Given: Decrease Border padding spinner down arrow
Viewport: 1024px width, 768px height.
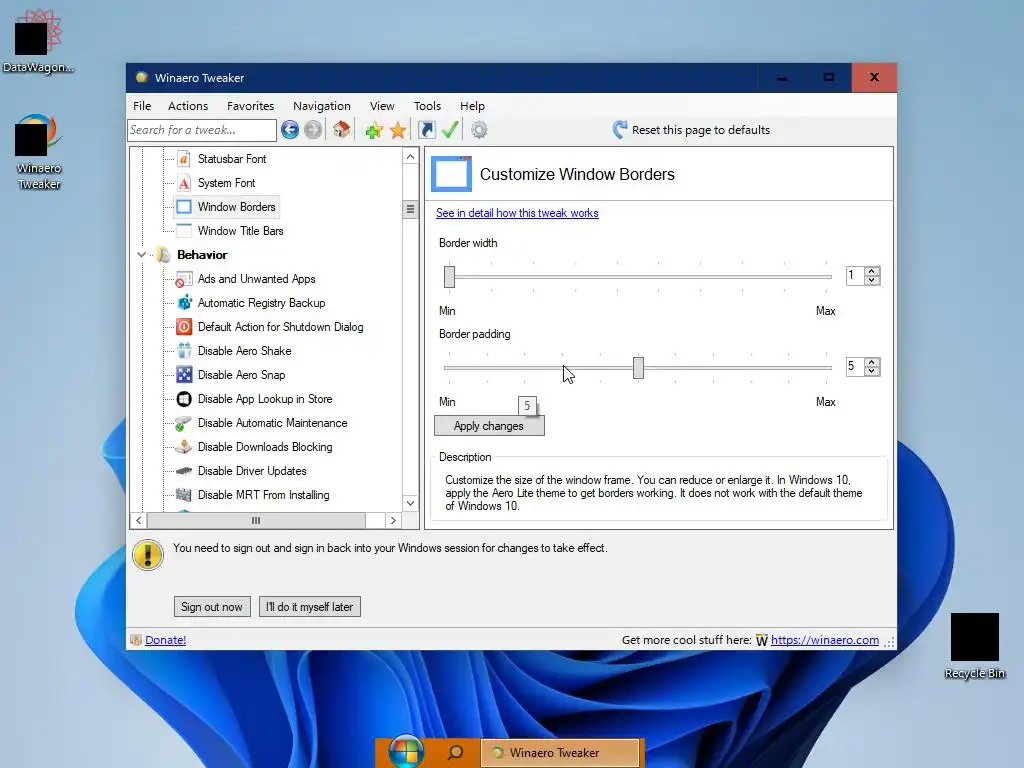Looking at the screenshot, I should click(x=871, y=371).
